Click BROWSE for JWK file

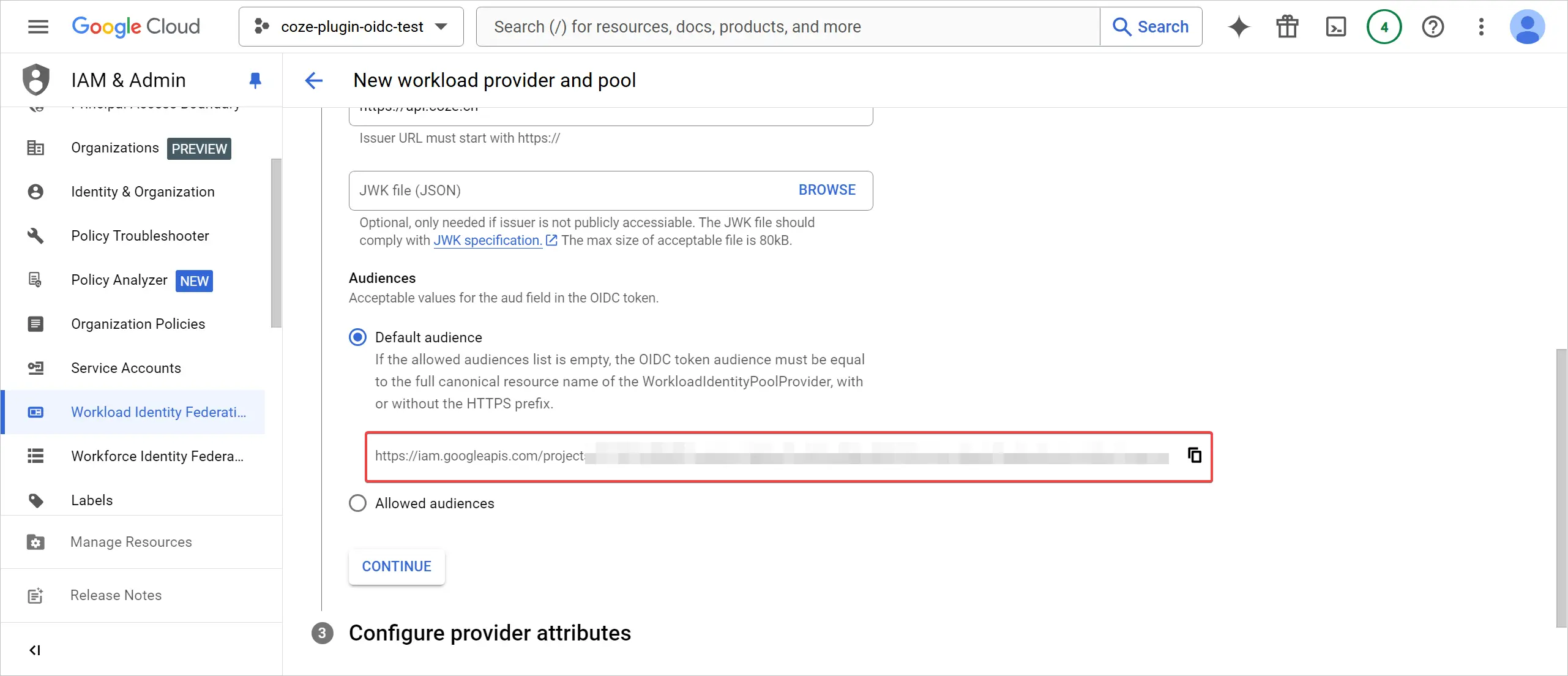coord(827,190)
